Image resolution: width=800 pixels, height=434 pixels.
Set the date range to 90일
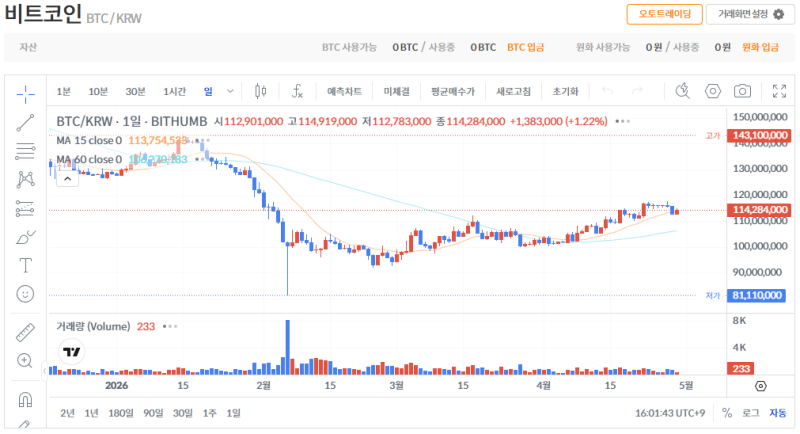coord(153,413)
